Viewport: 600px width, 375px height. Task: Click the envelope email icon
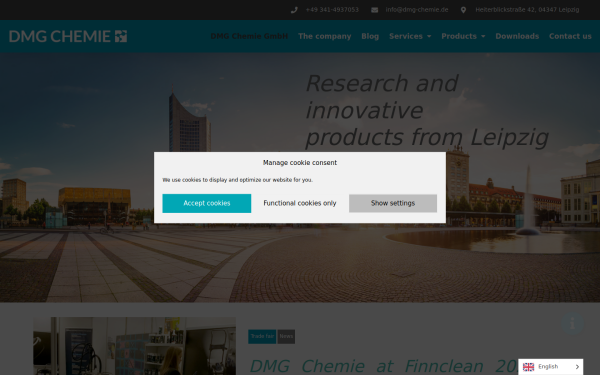(x=375, y=10)
